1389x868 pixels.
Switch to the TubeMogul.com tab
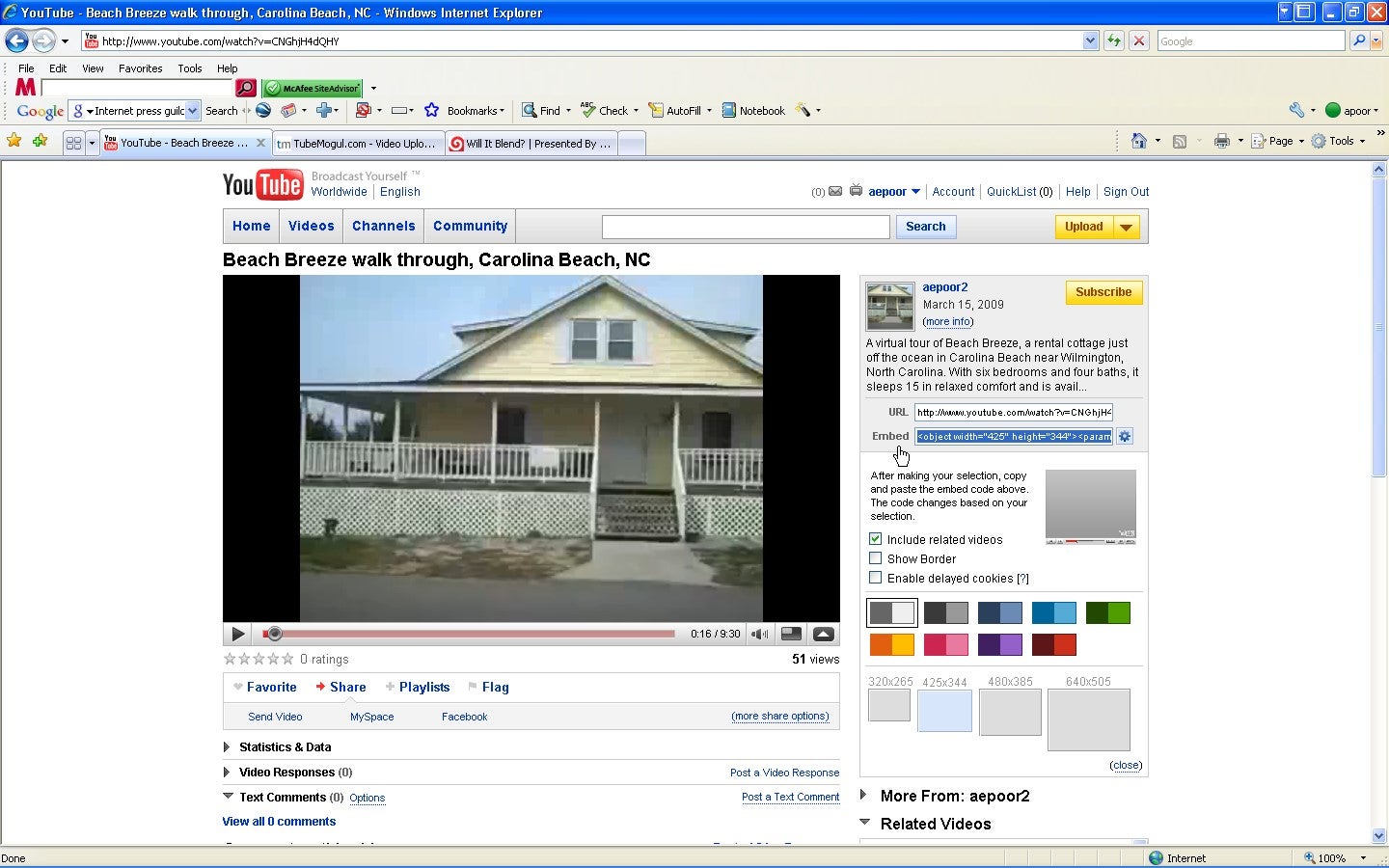pos(356,144)
